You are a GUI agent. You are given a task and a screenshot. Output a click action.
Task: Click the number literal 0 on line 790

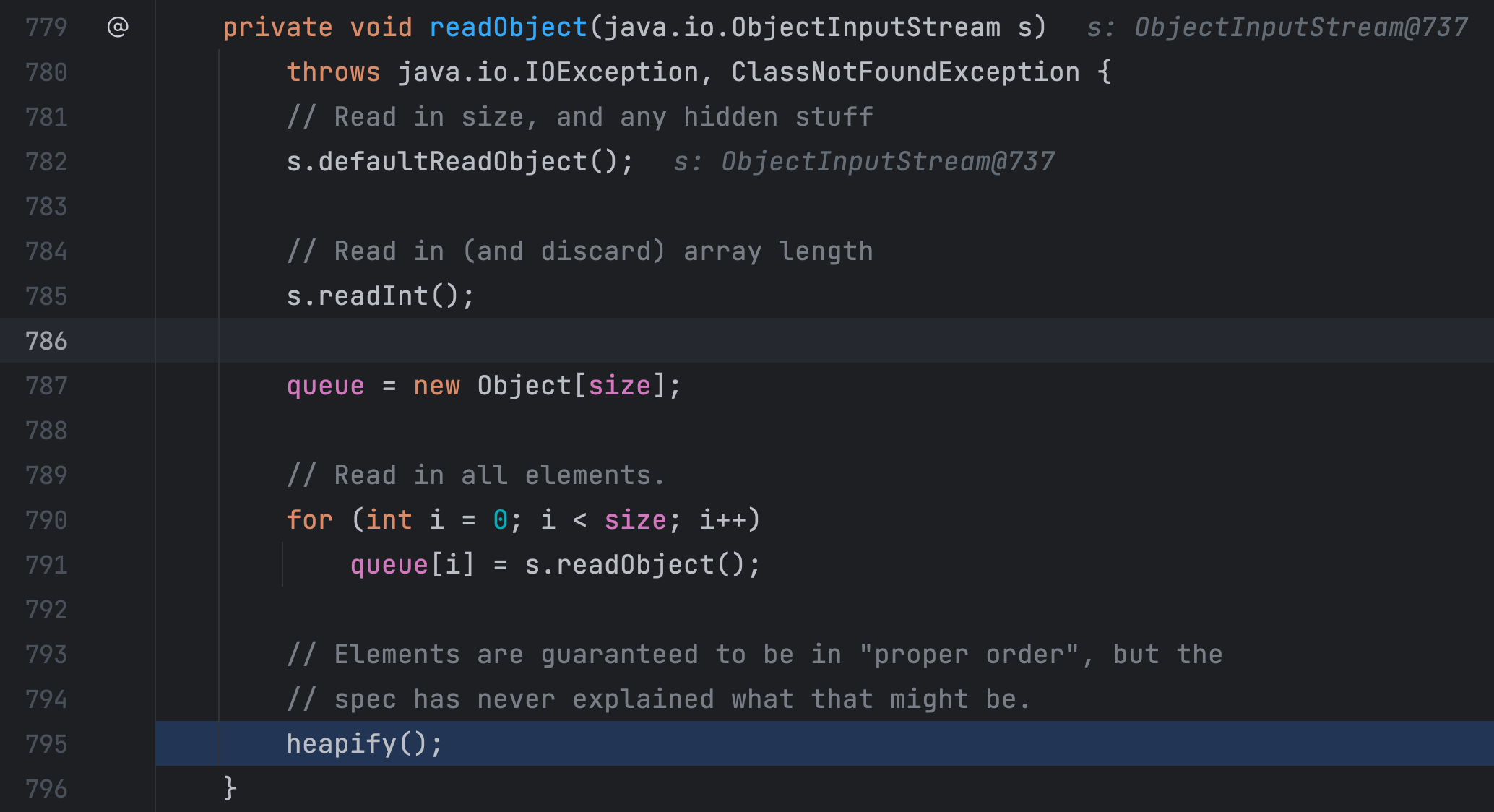click(x=500, y=520)
